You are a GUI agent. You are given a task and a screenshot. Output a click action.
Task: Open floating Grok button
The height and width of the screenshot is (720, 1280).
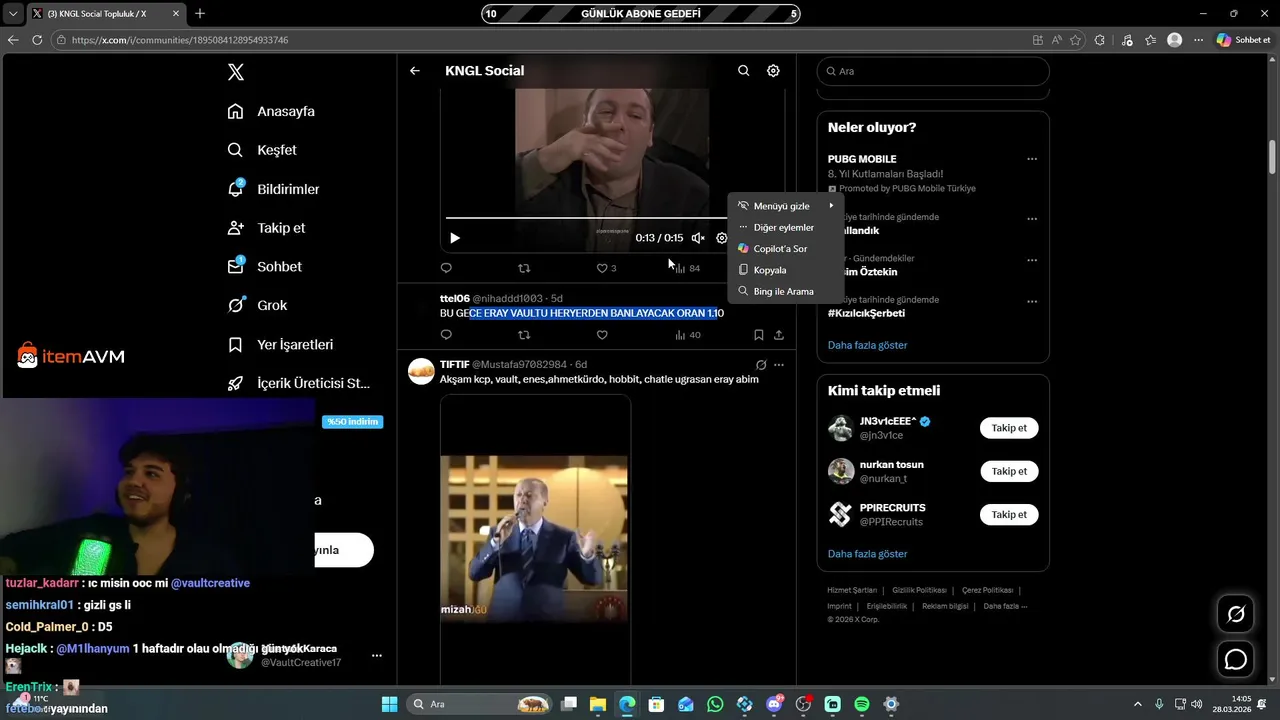click(1236, 614)
